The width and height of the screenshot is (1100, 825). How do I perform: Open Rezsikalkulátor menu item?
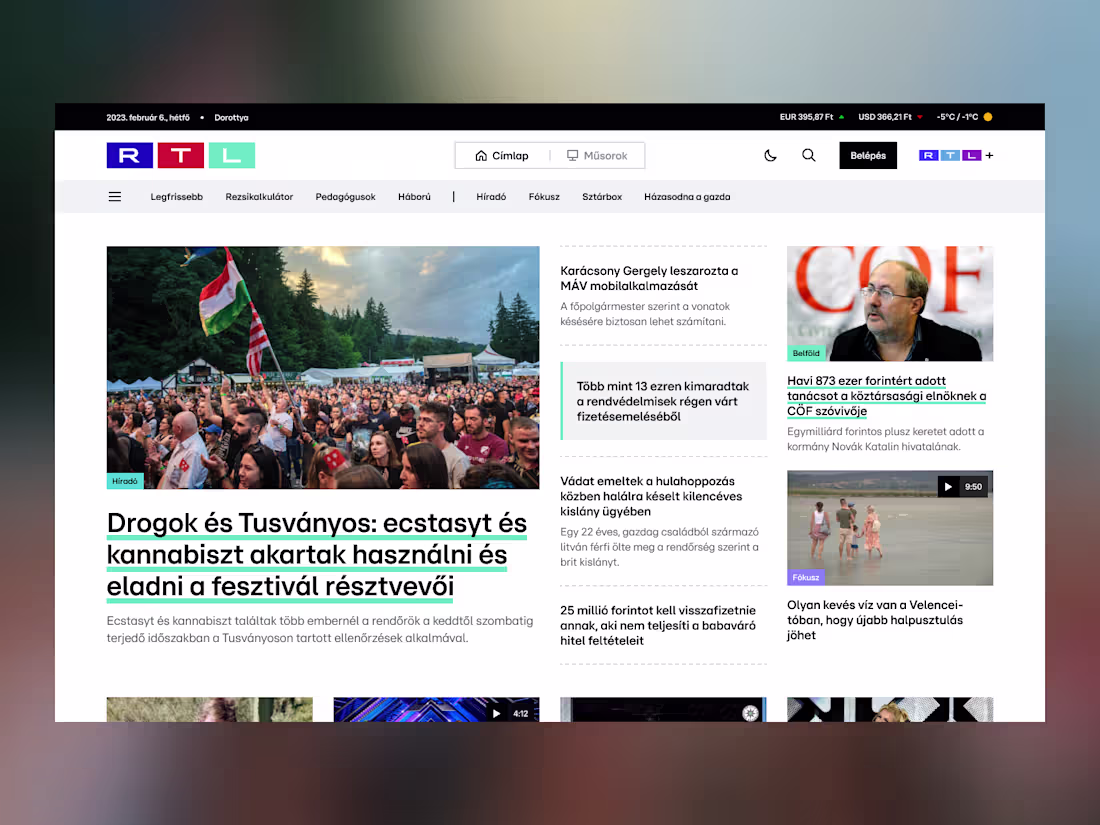tap(260, 197)
